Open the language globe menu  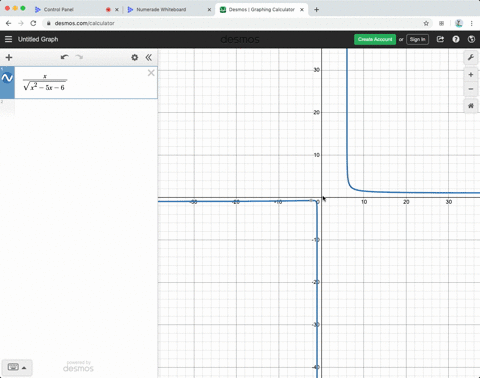click(471, 39)
